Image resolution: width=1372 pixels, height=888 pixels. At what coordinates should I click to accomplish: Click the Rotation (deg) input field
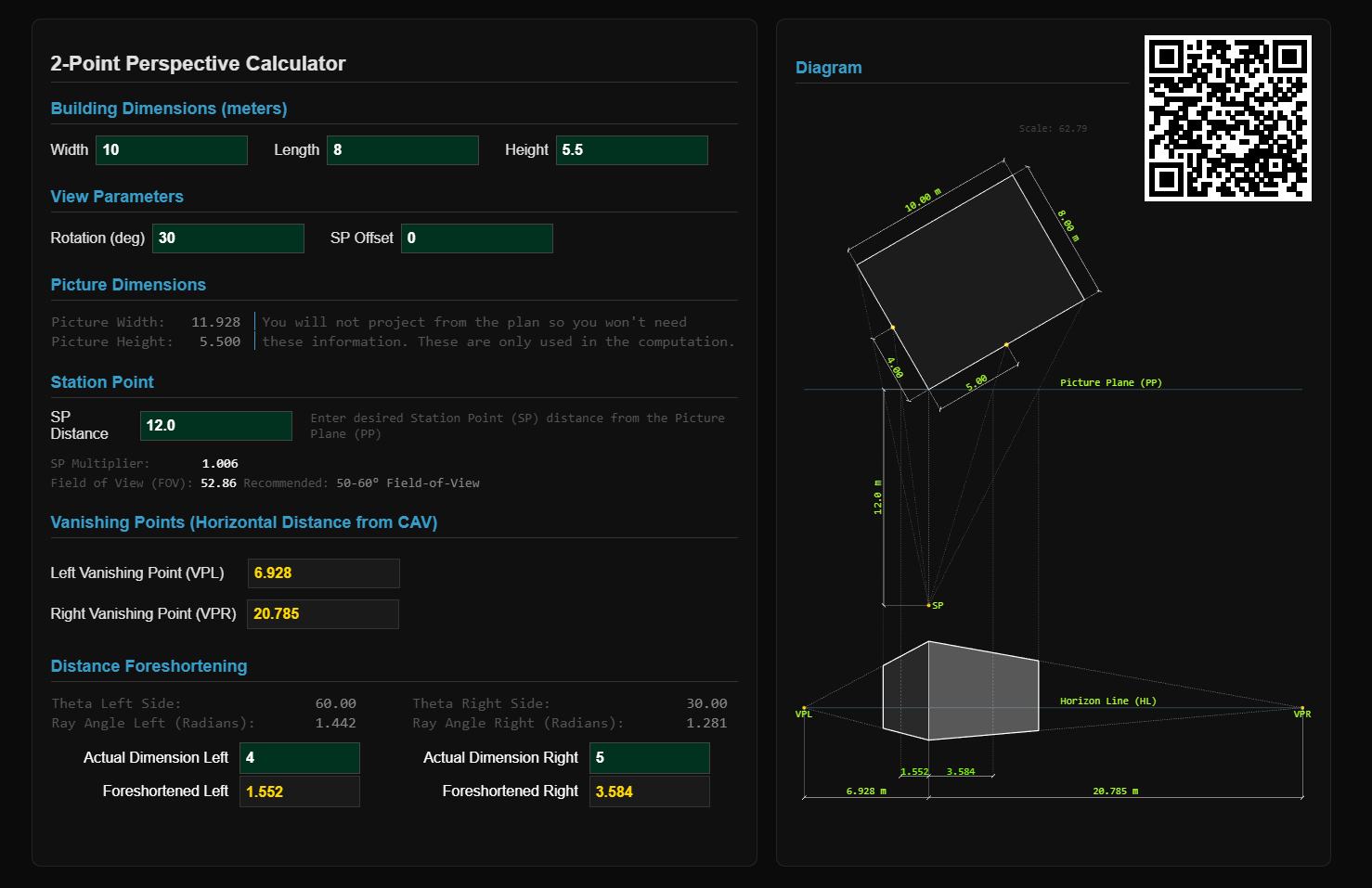(x=228, y=238)
